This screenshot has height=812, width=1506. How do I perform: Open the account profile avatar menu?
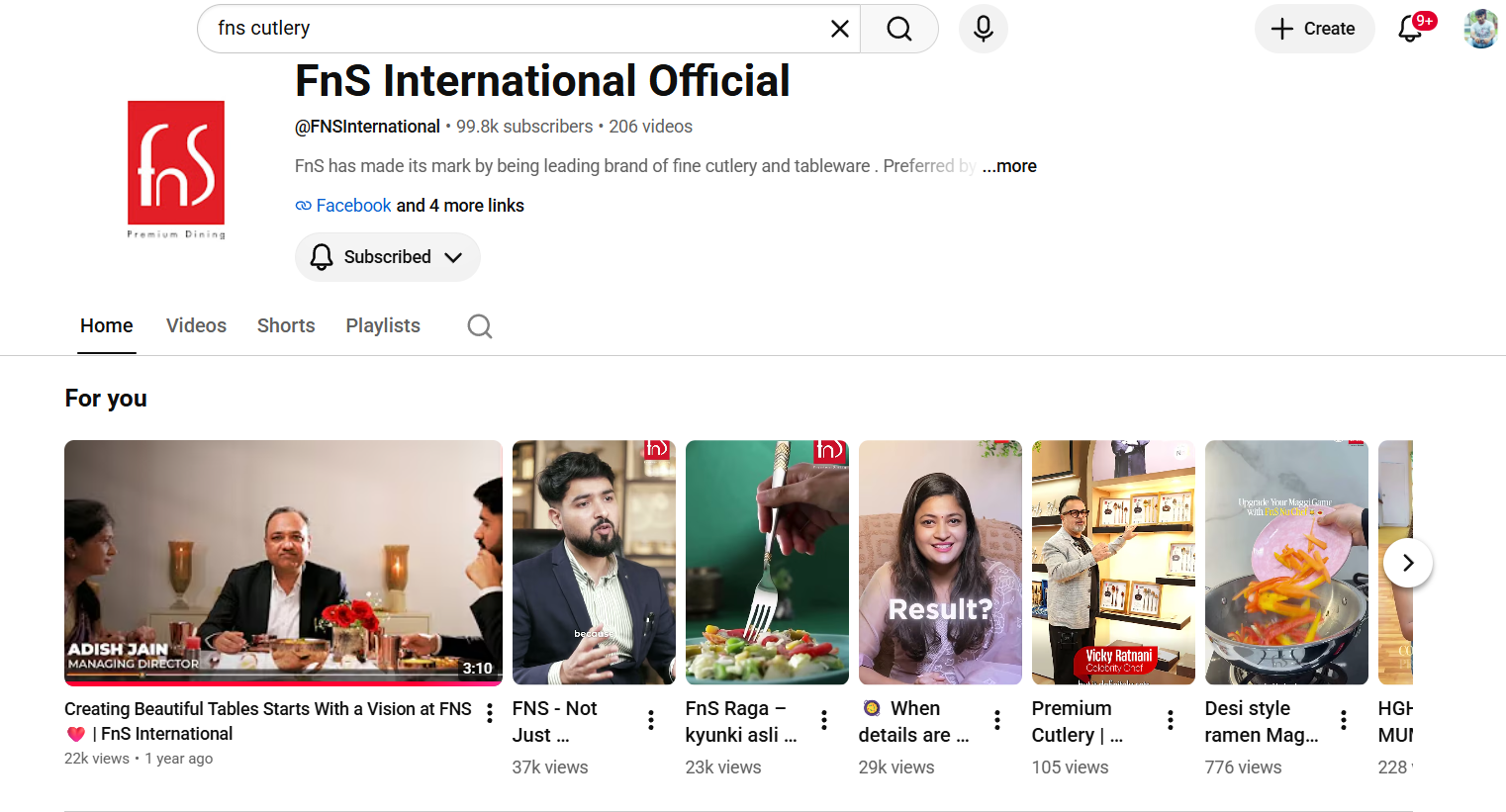tap(1481, 29)
